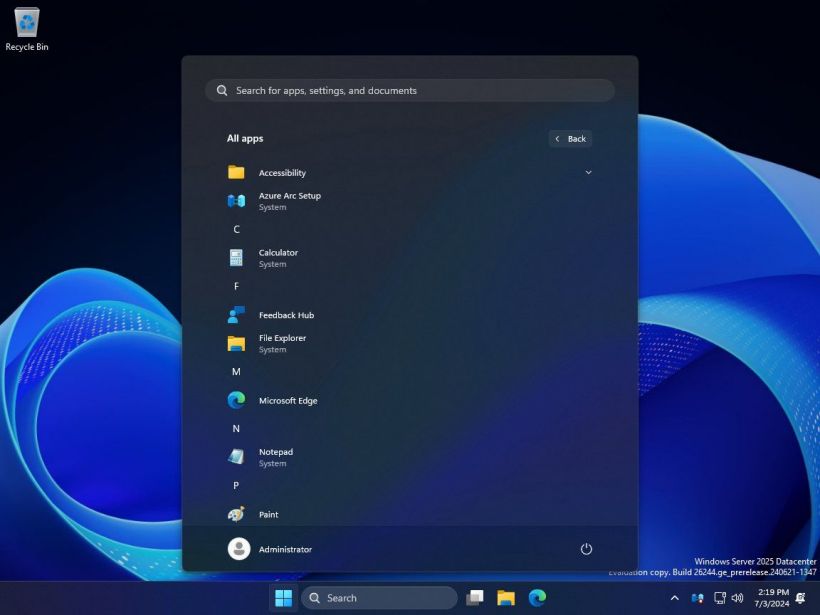
Task: Open volume control from system tray
Action: [737, 598]
